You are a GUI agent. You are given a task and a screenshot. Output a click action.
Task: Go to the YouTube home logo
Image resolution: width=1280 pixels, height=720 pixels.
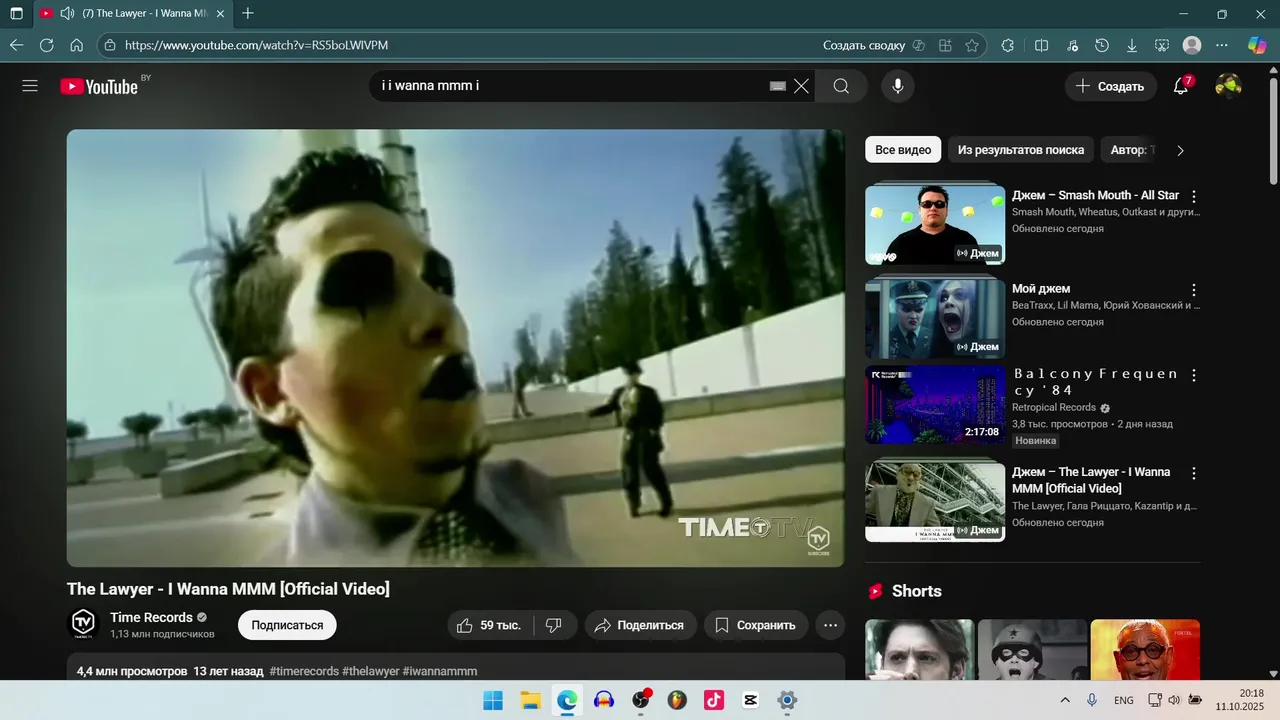click(x=99, y=86)
